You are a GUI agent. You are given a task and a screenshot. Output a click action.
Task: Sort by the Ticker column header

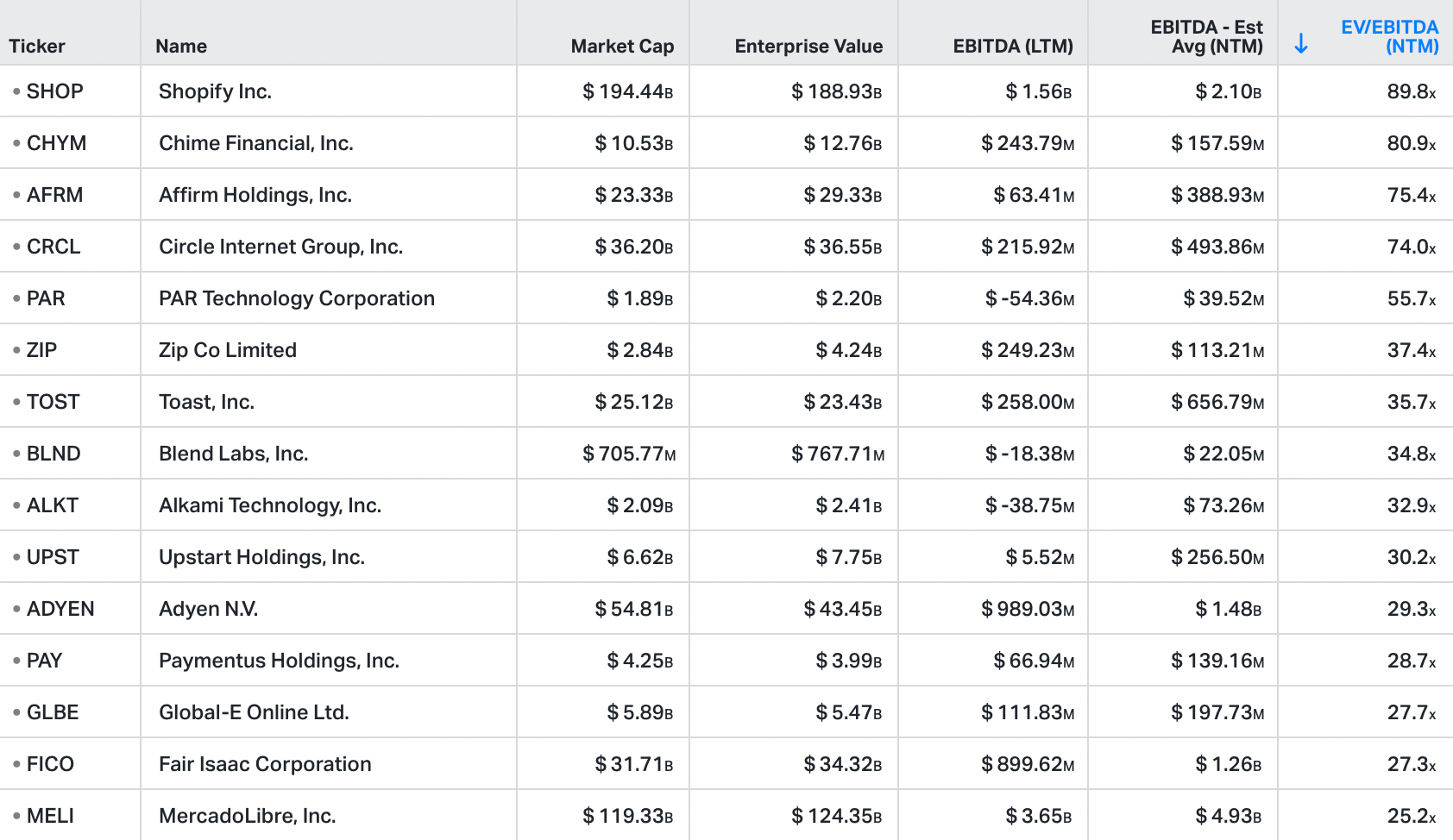(37, 47)
